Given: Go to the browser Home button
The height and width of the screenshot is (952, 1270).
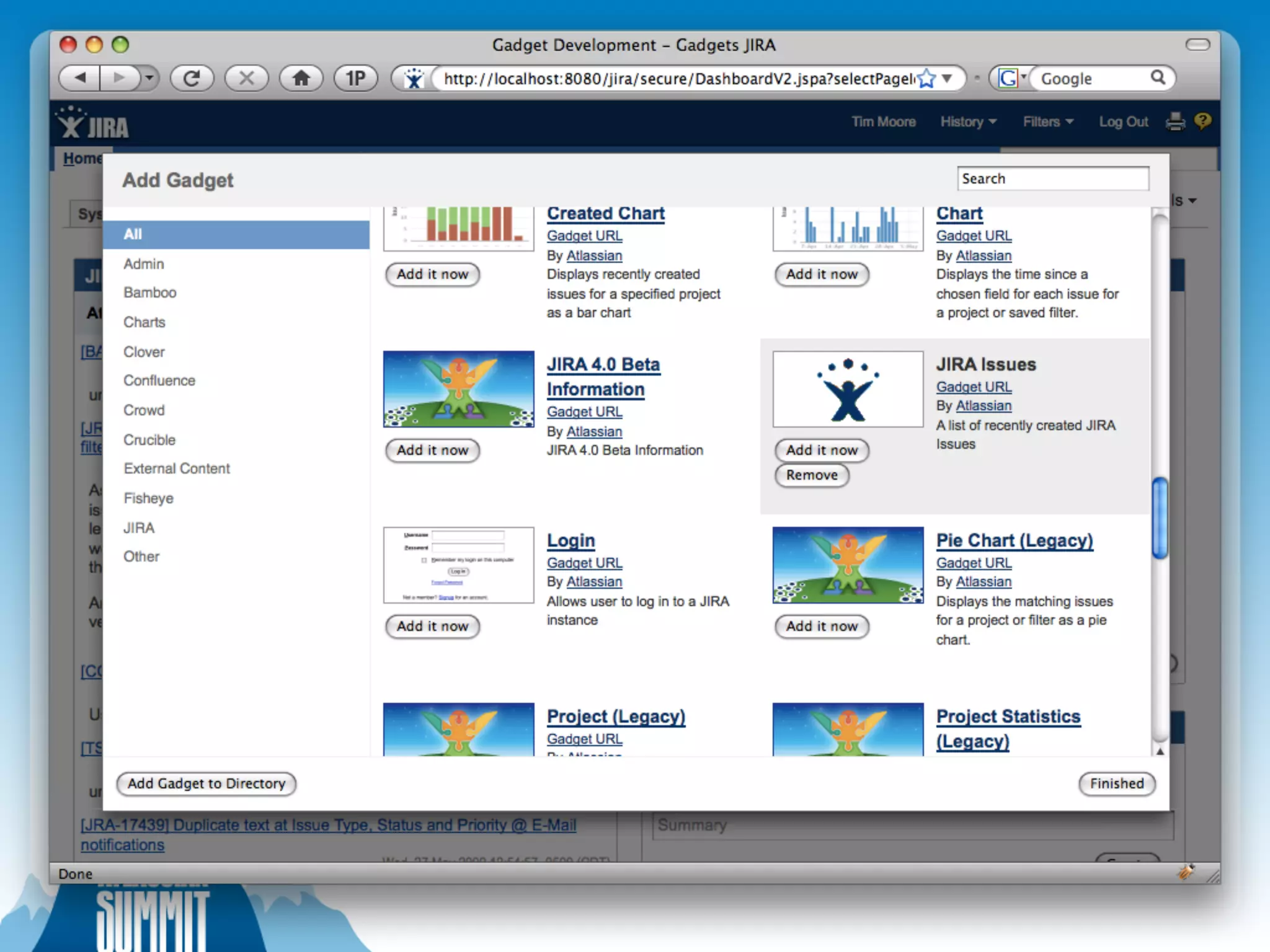Looking at the screenshot, I should tap(301, 78).
